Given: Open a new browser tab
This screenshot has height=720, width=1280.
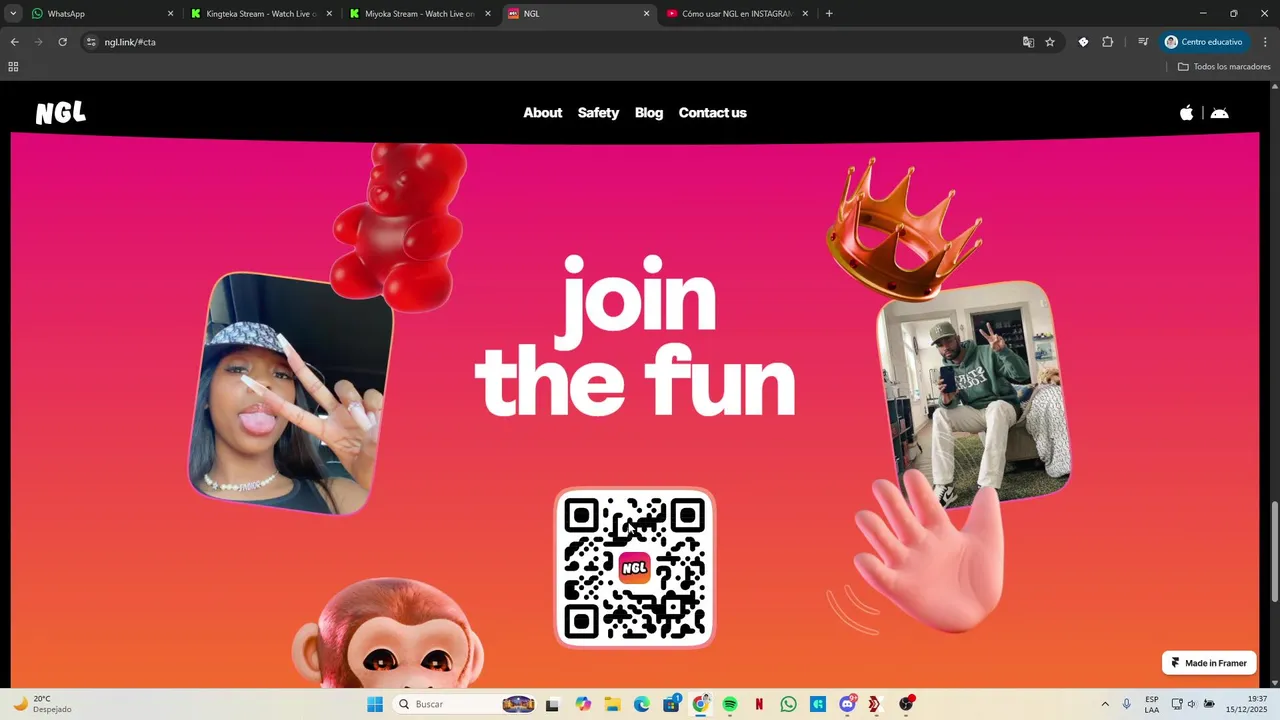Looking at the screenshot, I should pos(829,14).
